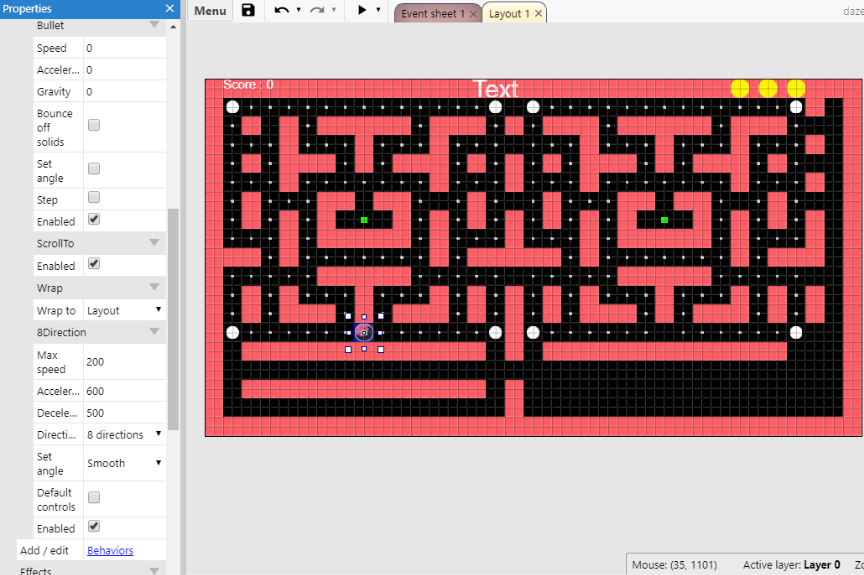Close the Properties panel

pos(170,8)
